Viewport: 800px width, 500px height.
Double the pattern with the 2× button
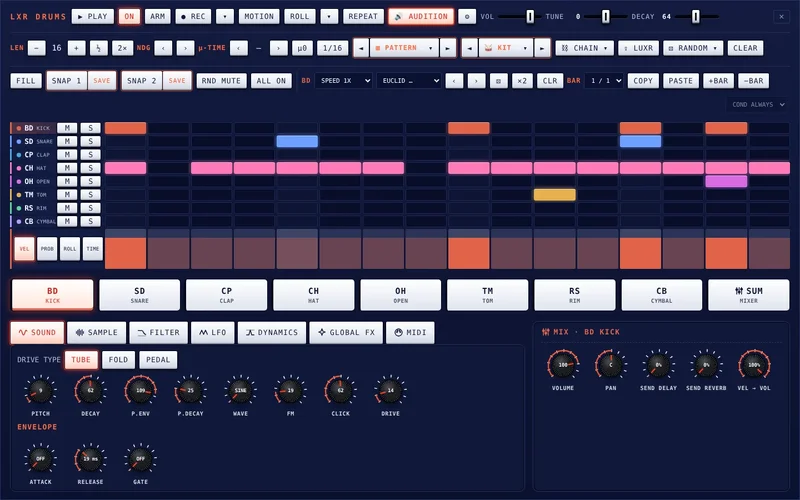pyautogui.click(x=122, y=48)
